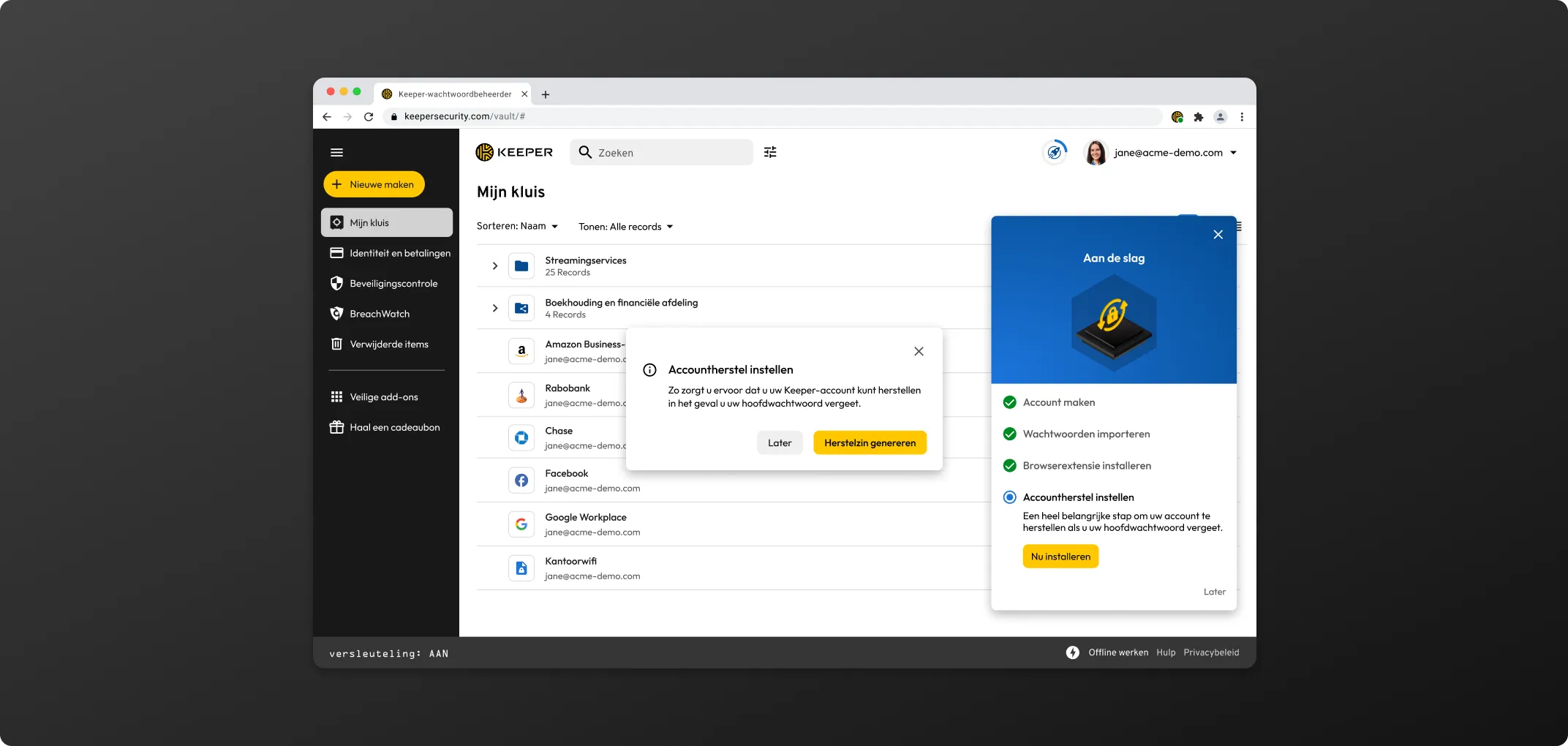Click the shared folder icon for Boekhouding
Image resolution: width=1568 pixels, height=746 pixels.
point(521,308)
